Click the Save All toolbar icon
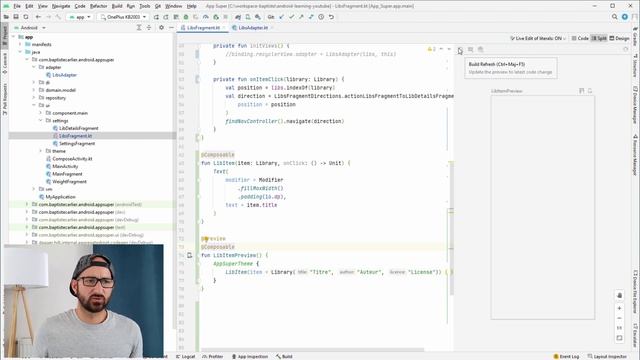This screenshot has height=360, width=640. [16, 17]
